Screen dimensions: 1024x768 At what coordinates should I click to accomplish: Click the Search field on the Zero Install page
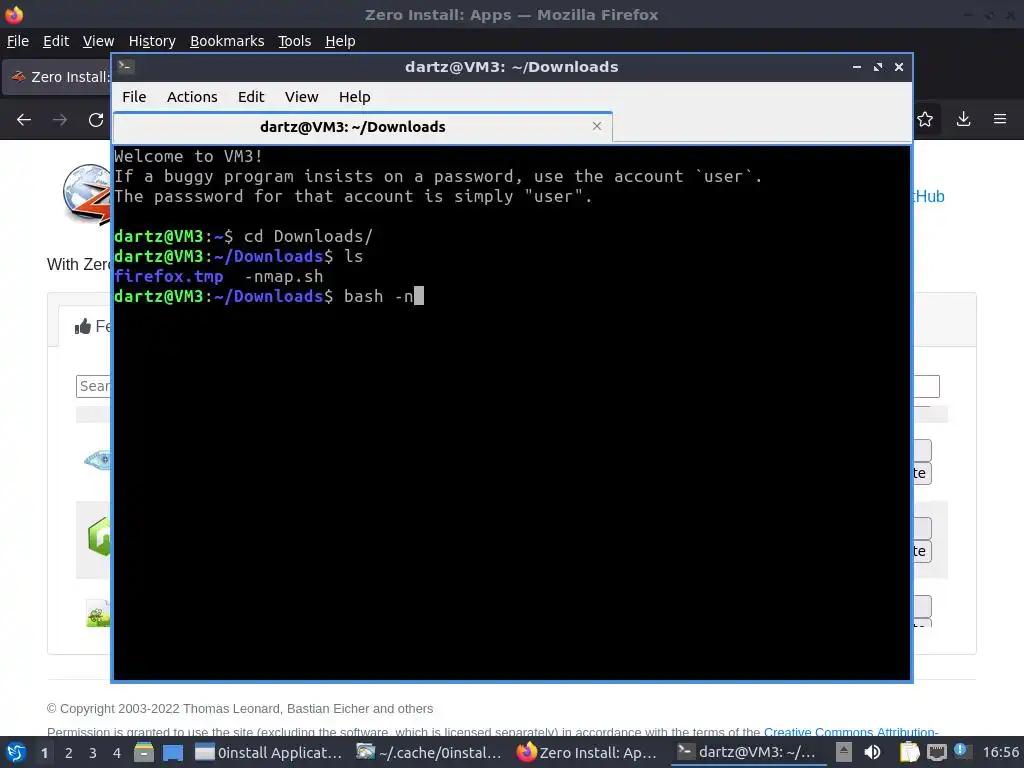[93, 387]
